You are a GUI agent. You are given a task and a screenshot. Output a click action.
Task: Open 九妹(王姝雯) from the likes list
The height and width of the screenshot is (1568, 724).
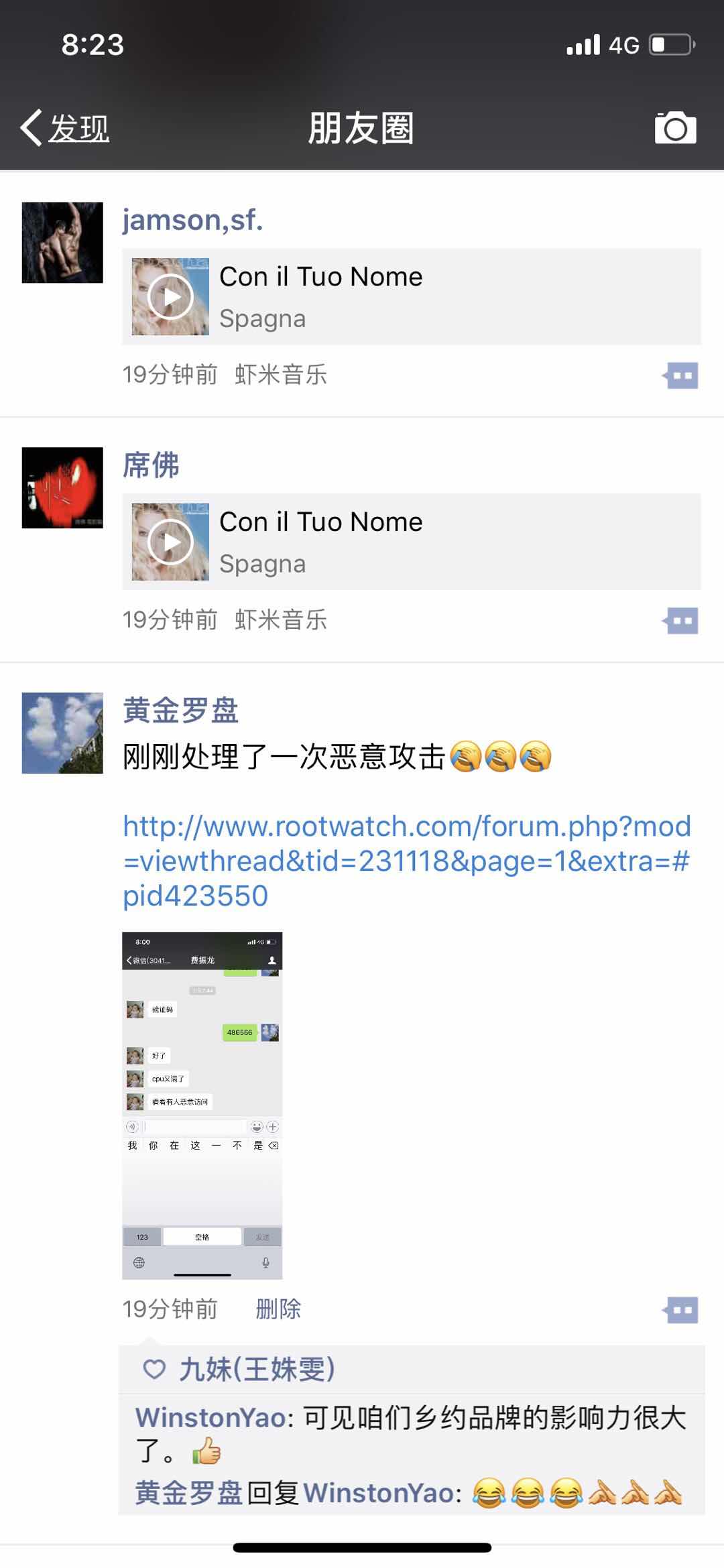tap(257, 1369)
